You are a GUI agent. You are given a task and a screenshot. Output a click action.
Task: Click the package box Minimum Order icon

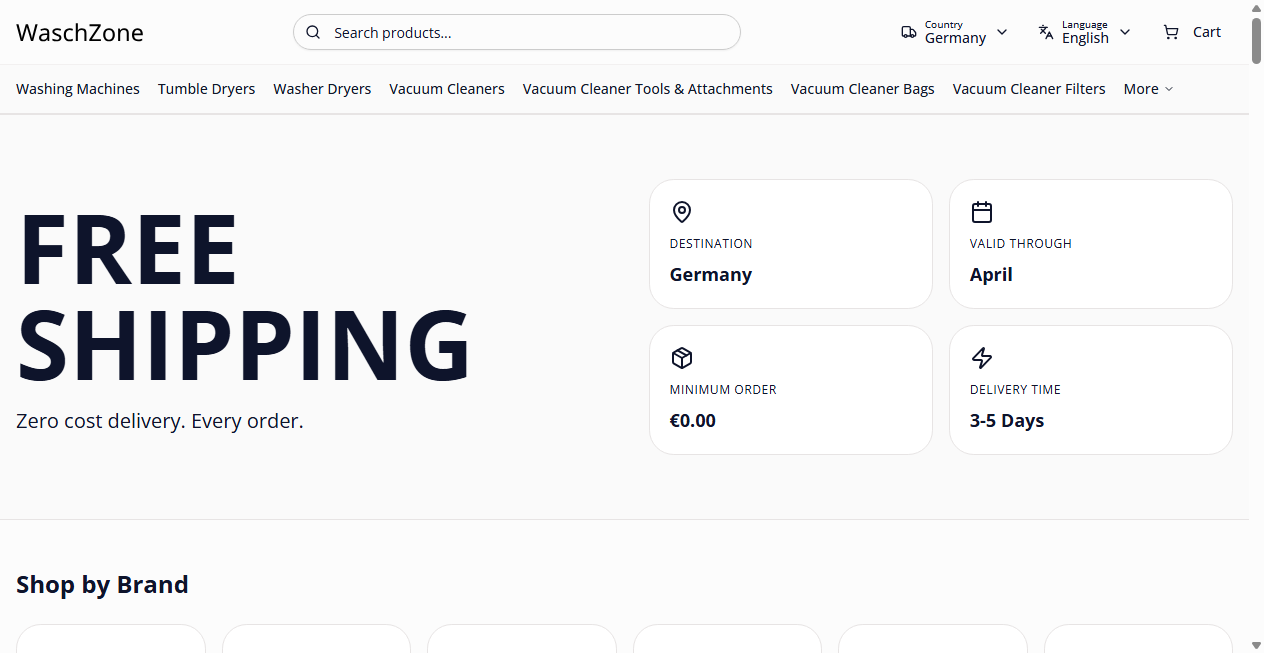pyautogui.click(x=682, y=358)
